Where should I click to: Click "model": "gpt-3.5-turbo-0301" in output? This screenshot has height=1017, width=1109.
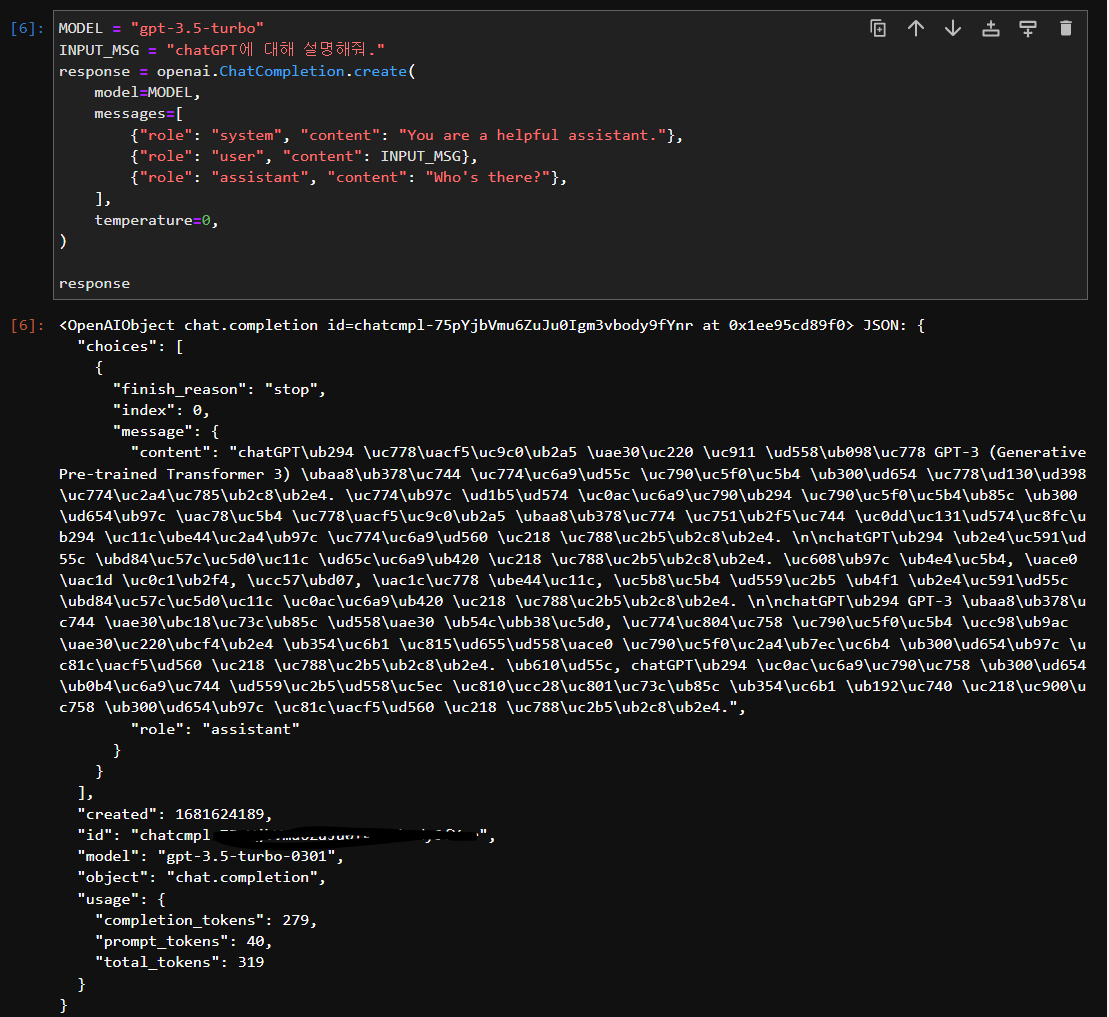[210, 856]
